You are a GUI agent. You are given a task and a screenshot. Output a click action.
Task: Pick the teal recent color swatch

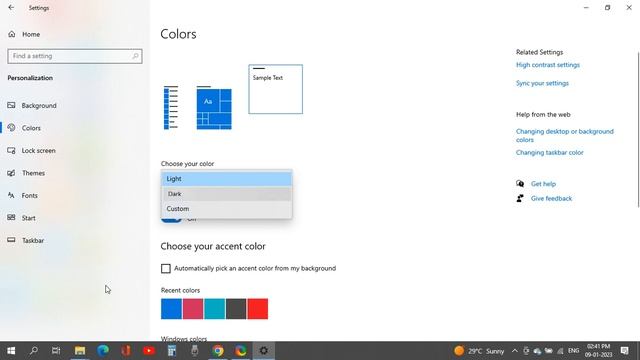[x=215, y=309]
